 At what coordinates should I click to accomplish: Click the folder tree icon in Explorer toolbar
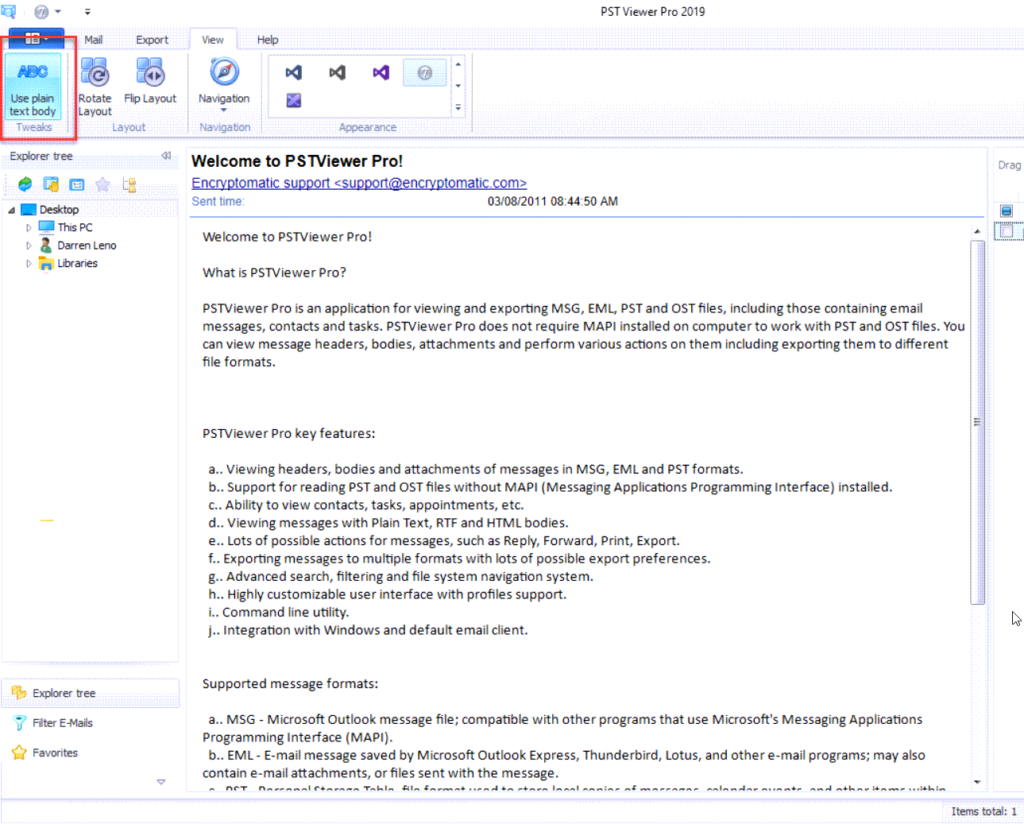[129, 185]
